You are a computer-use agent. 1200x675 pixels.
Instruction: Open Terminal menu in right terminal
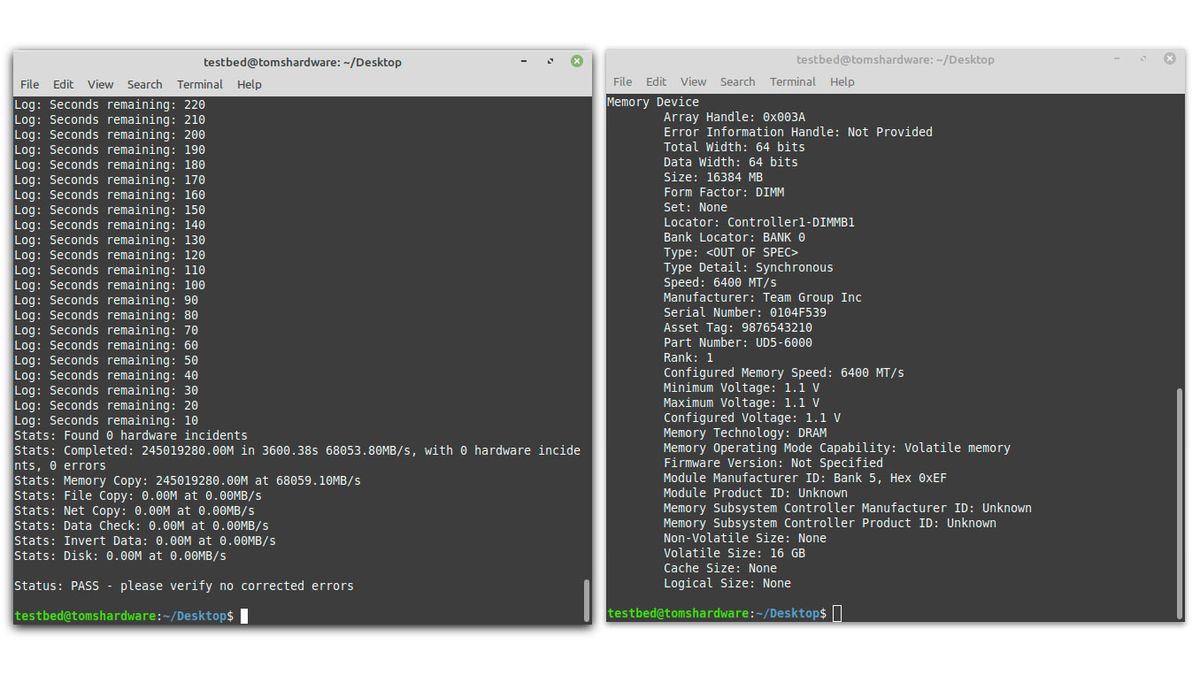tap(793, 82)
